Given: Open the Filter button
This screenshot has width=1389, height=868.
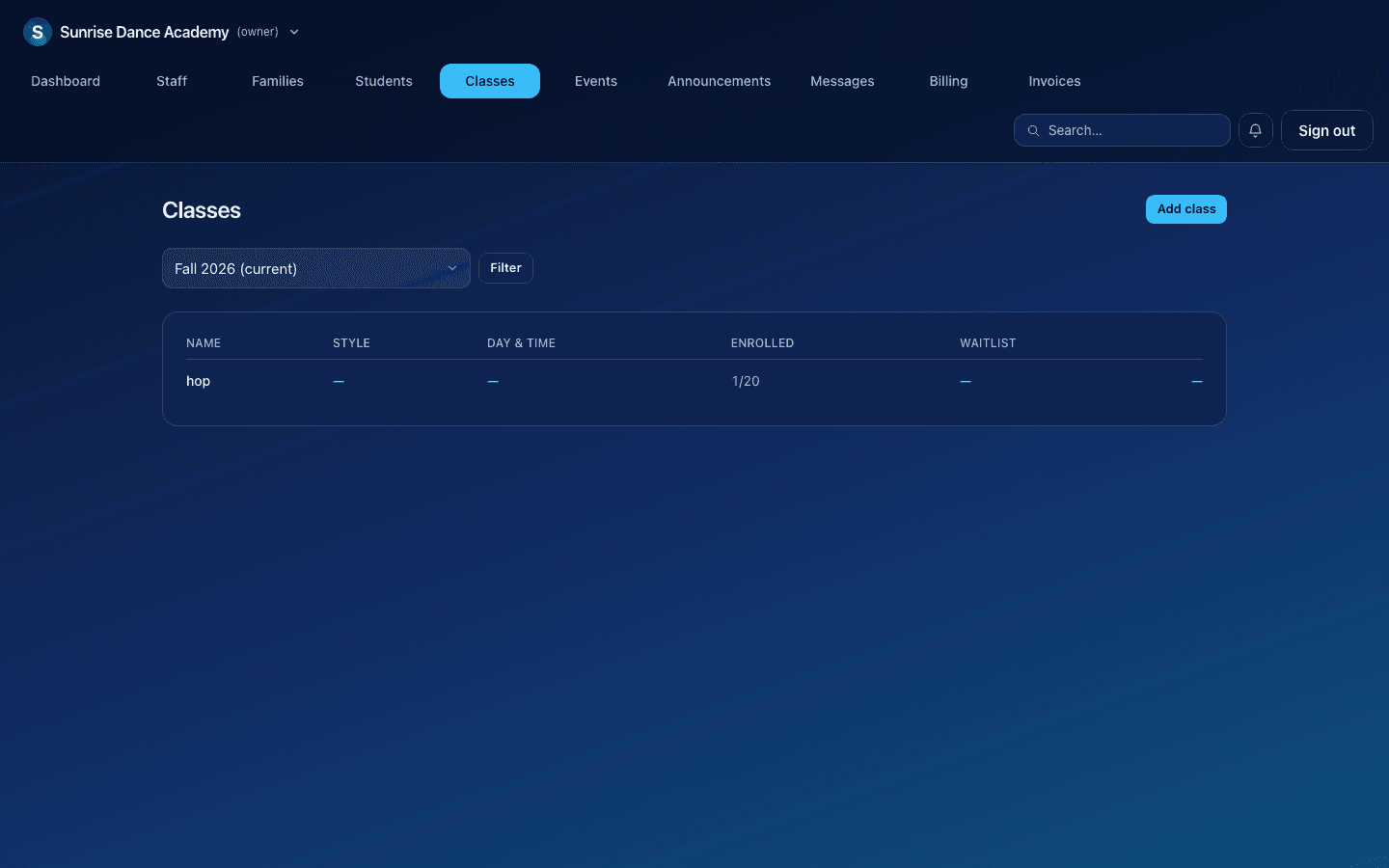Looking at the screenshot, I should [505, 268].
